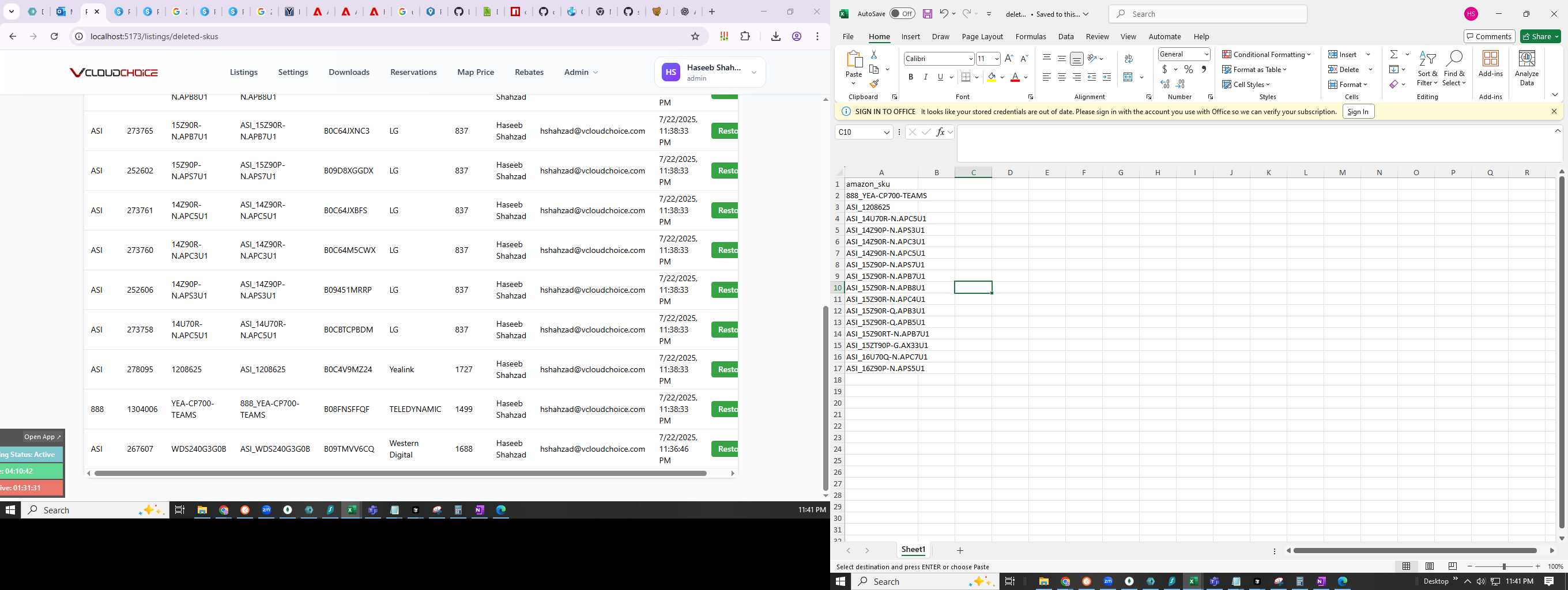Click the Sign In button in the Office banner
The height and width of the screenshot is (590, 1568).
point(1358,112)
